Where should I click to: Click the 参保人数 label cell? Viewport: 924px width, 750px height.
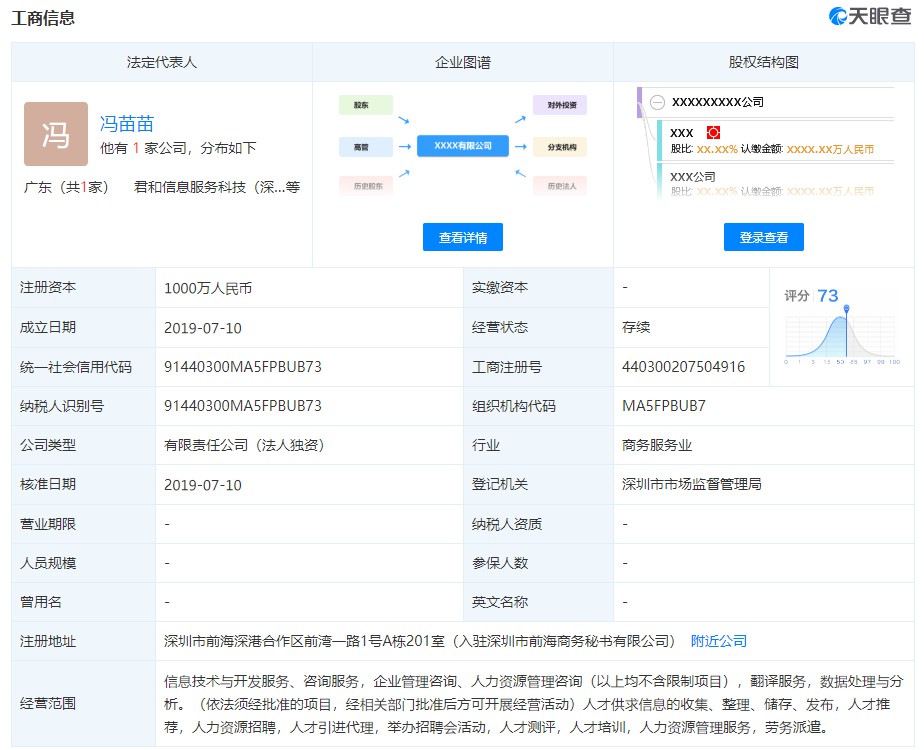(539, 563)
